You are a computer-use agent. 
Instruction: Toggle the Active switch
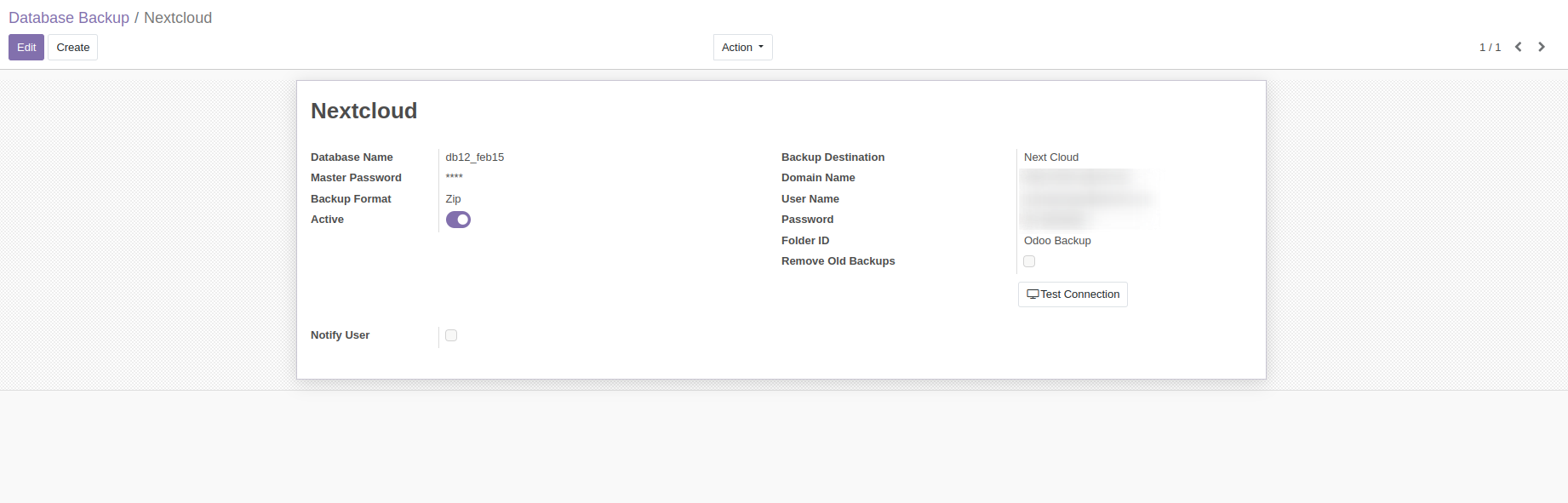458,220
